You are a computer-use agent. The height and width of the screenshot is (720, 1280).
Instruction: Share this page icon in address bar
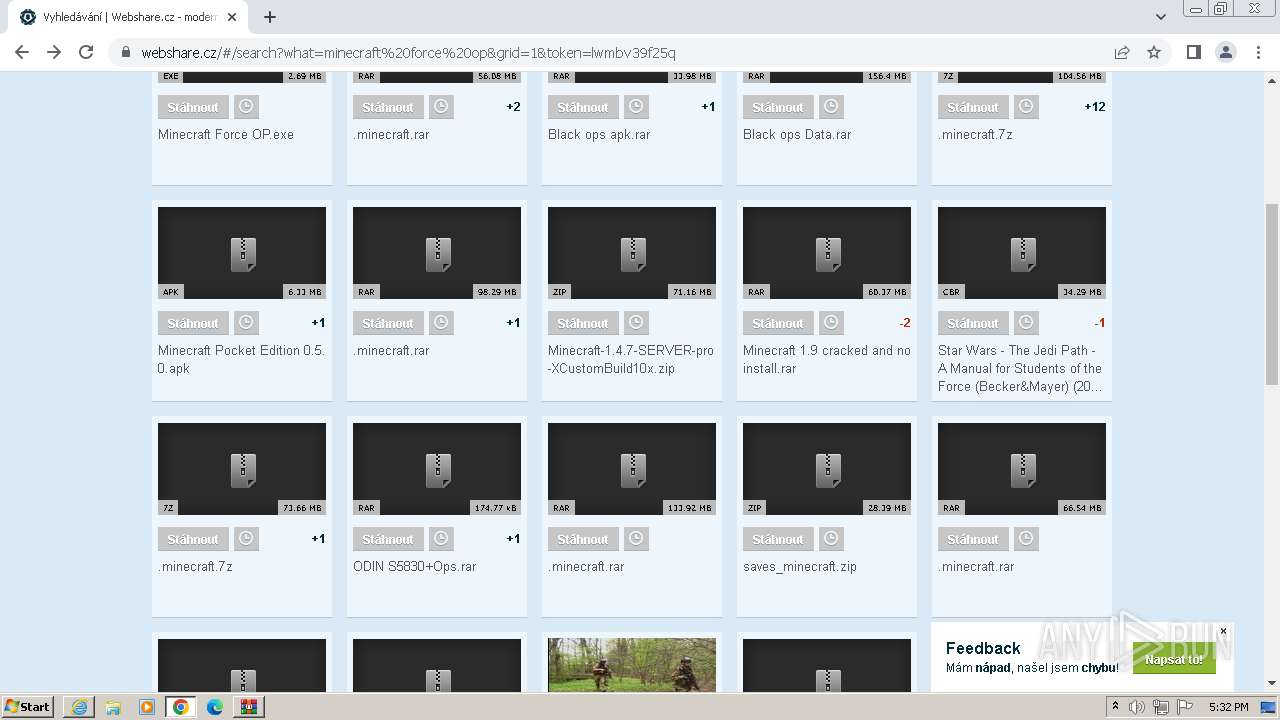(x=1122, y=52)
